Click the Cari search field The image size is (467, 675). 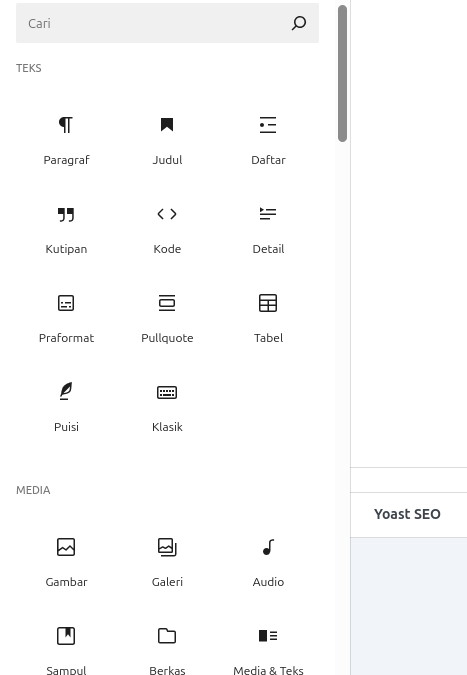tap(167, 23)
